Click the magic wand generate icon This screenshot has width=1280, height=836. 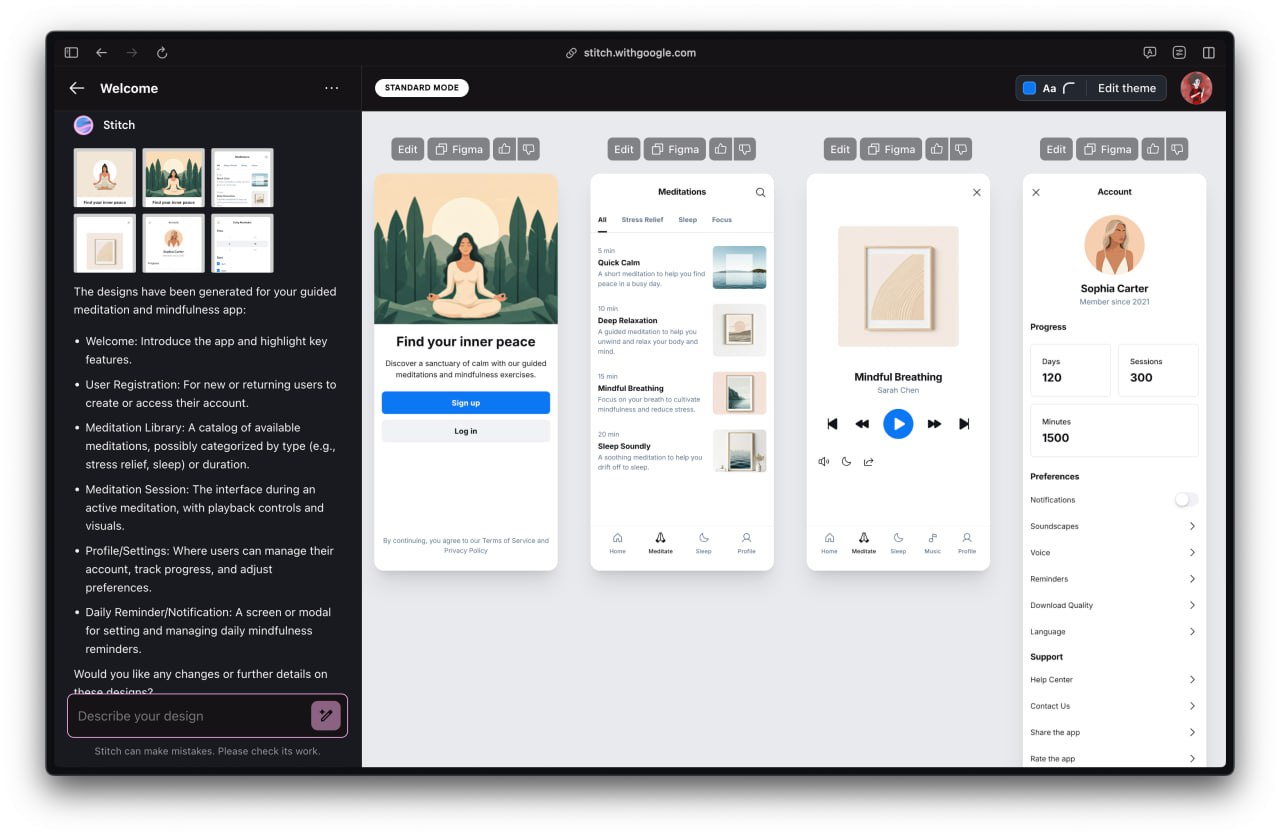pos(326,715)
